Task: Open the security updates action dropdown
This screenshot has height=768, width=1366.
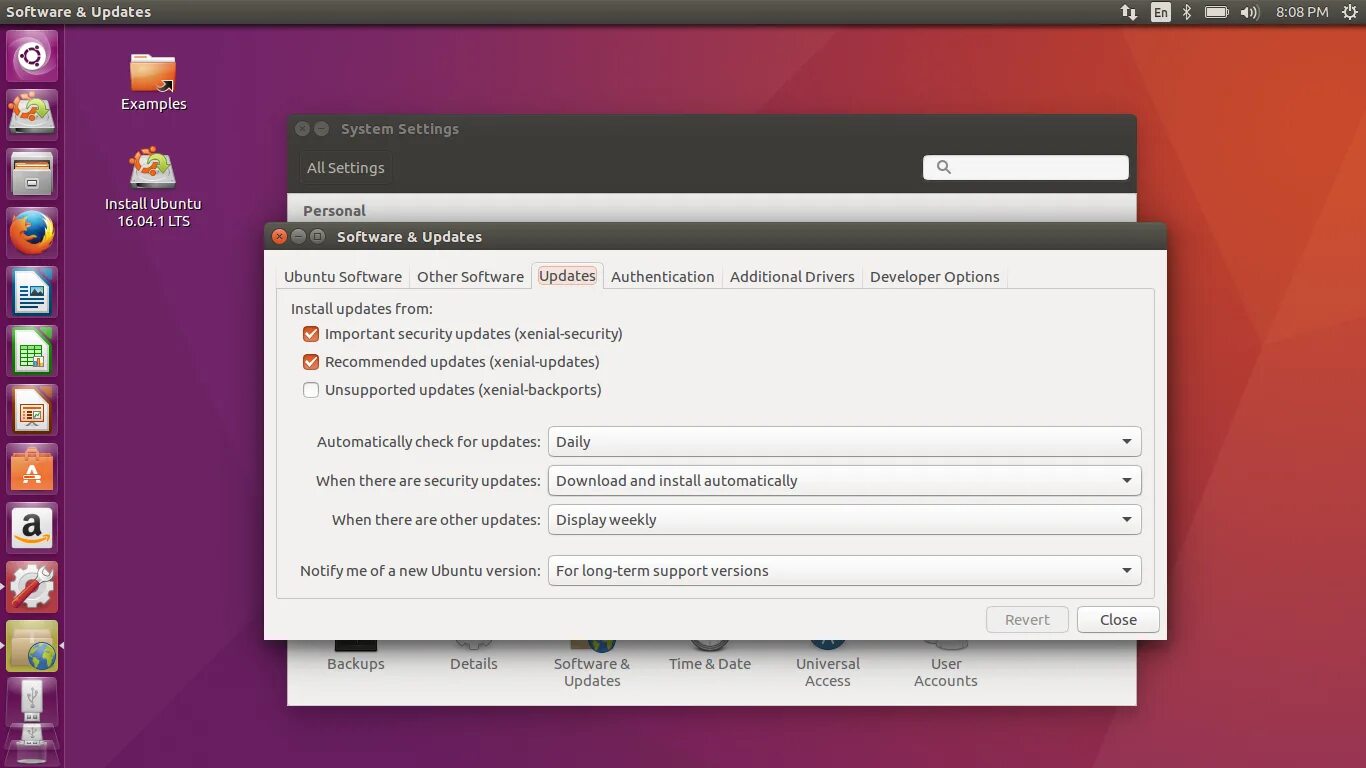Action: 844,481
